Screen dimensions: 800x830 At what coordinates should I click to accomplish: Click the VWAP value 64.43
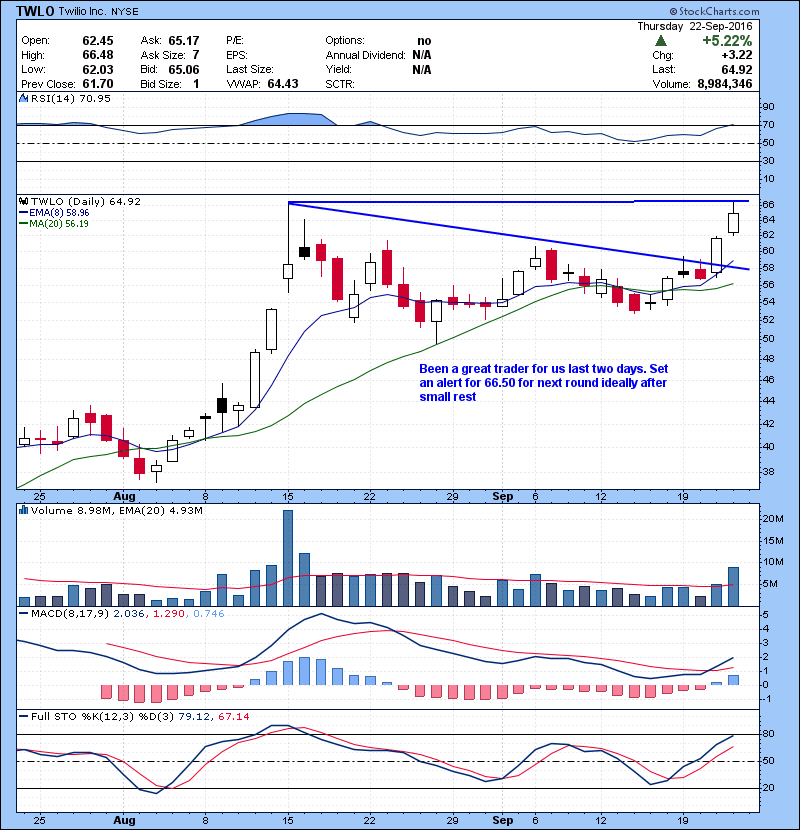283,84
